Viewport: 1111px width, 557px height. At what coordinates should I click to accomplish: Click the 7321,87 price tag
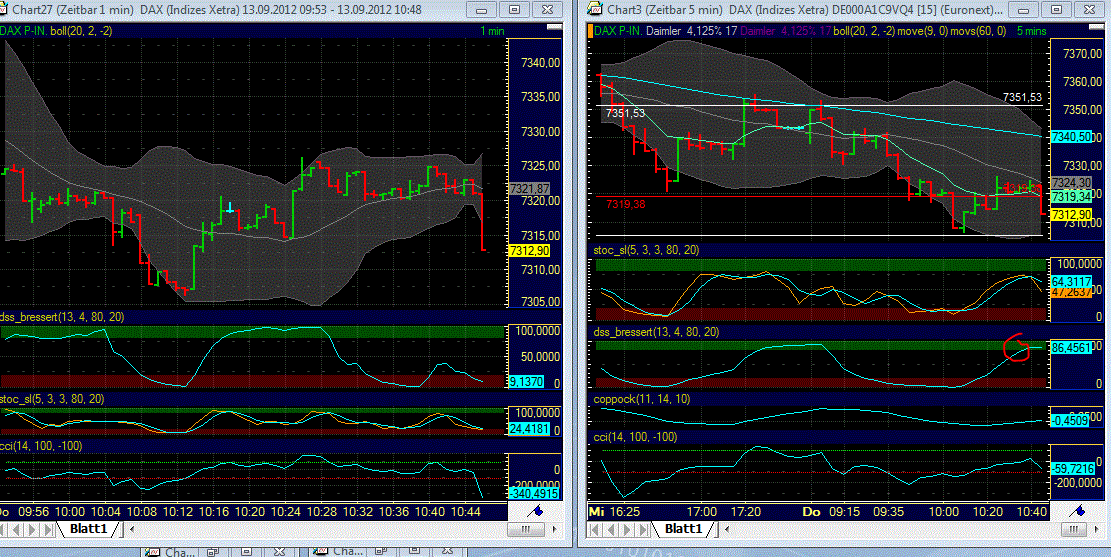(529, 189)
